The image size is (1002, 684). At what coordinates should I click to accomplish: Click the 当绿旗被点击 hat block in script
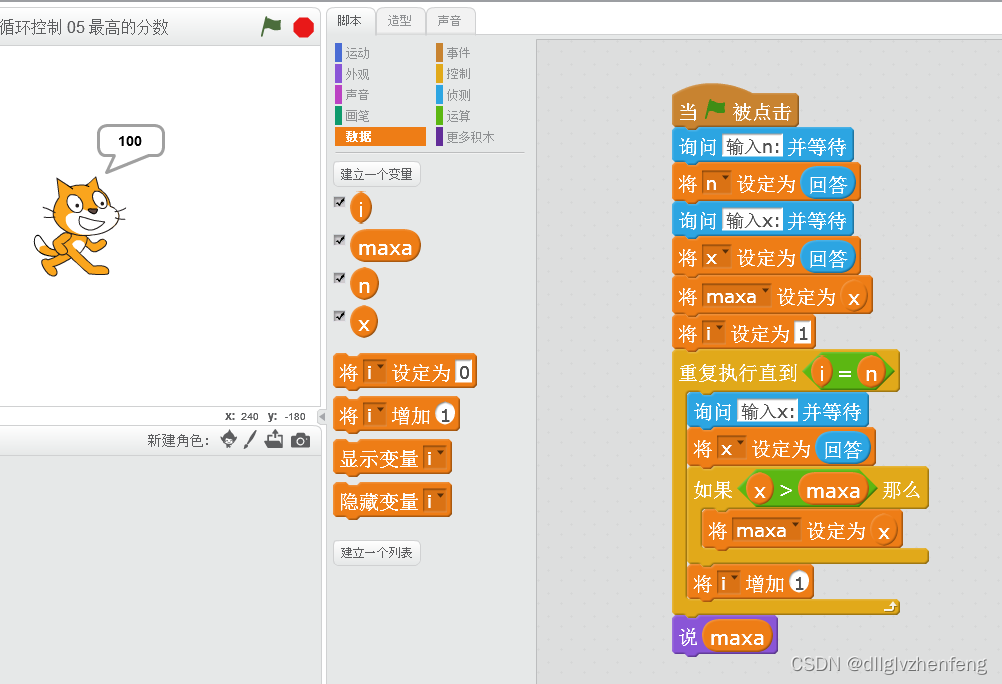[735, 107]
